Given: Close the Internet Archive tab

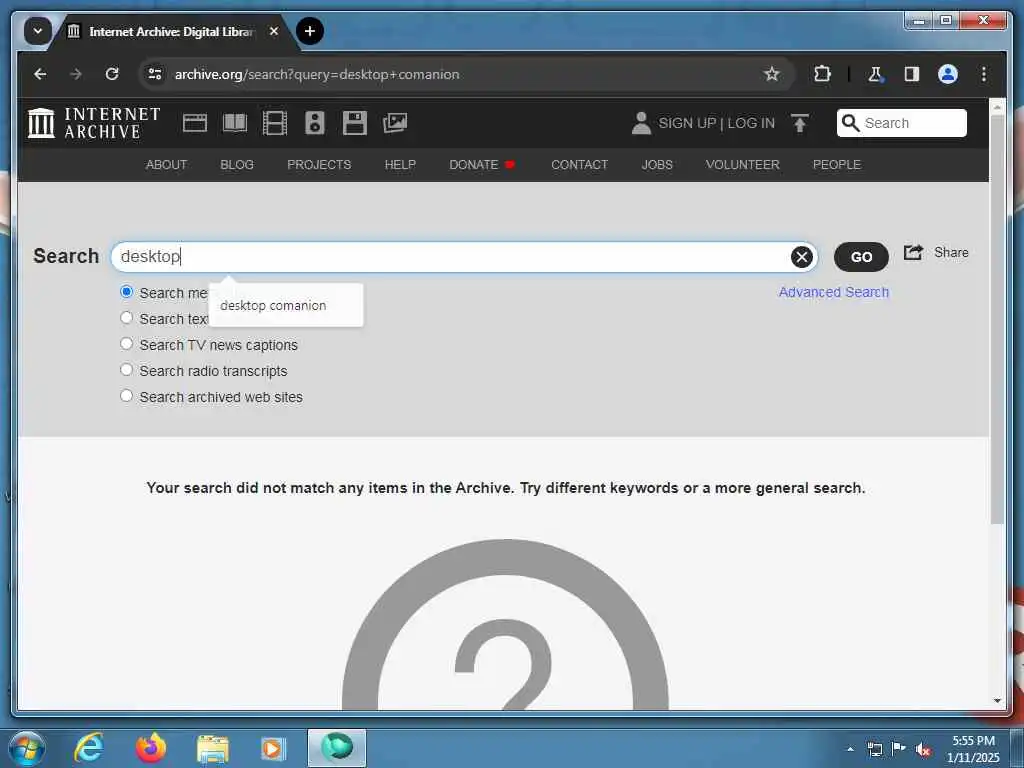Looking at the screenshot, I should [x=274, y=31].
